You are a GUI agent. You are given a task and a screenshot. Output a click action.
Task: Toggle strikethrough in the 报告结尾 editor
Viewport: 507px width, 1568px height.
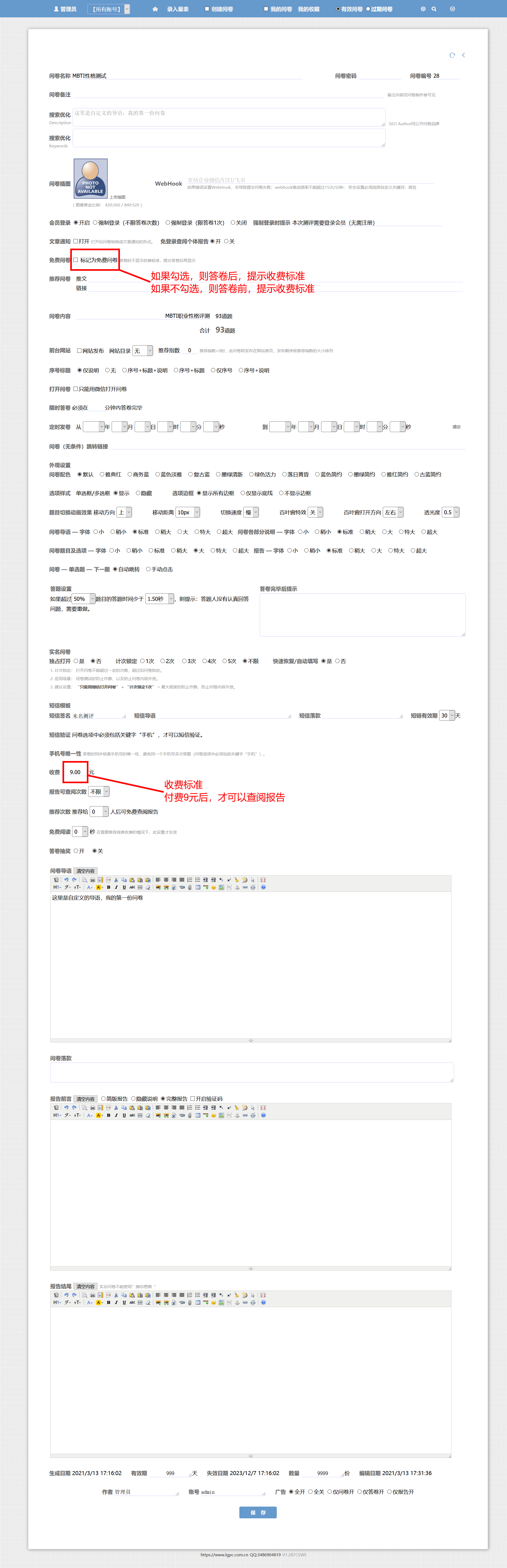[132, 1303]
